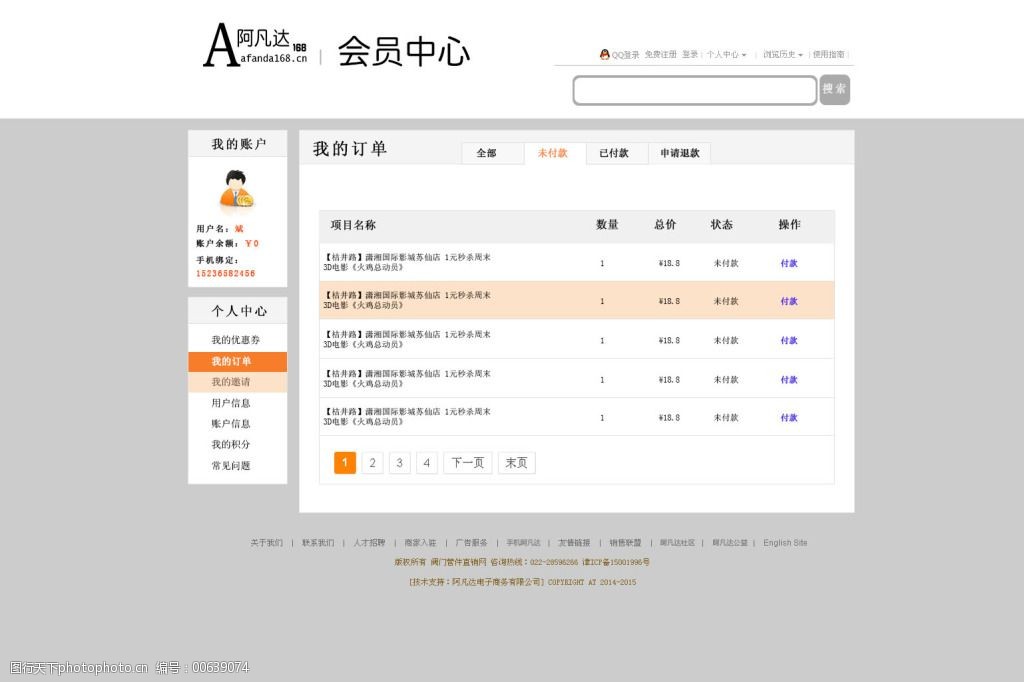Click 免费注册 in the header

coord(659,54)
